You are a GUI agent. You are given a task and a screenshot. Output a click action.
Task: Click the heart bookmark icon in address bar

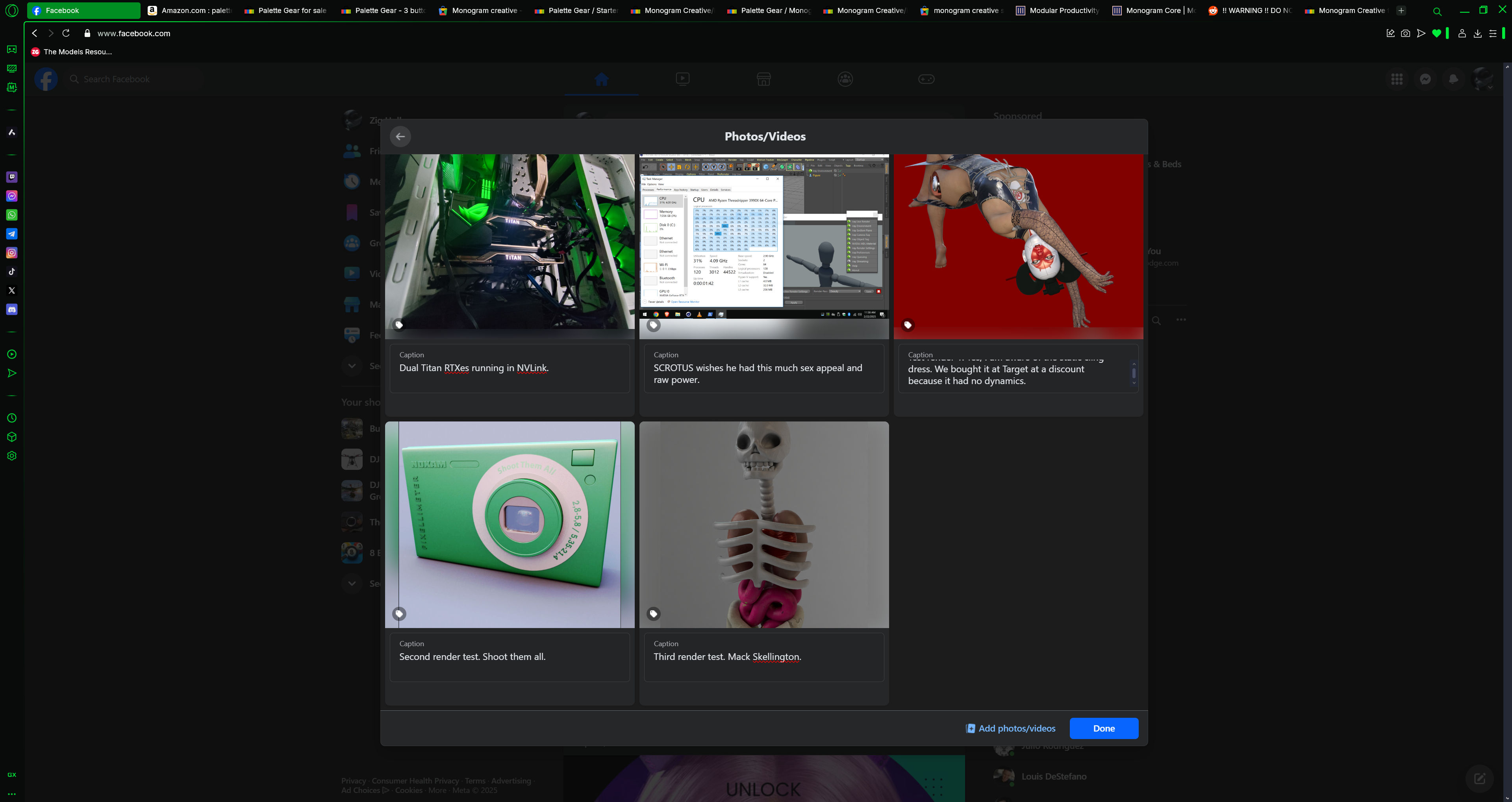pos(1436,33)
